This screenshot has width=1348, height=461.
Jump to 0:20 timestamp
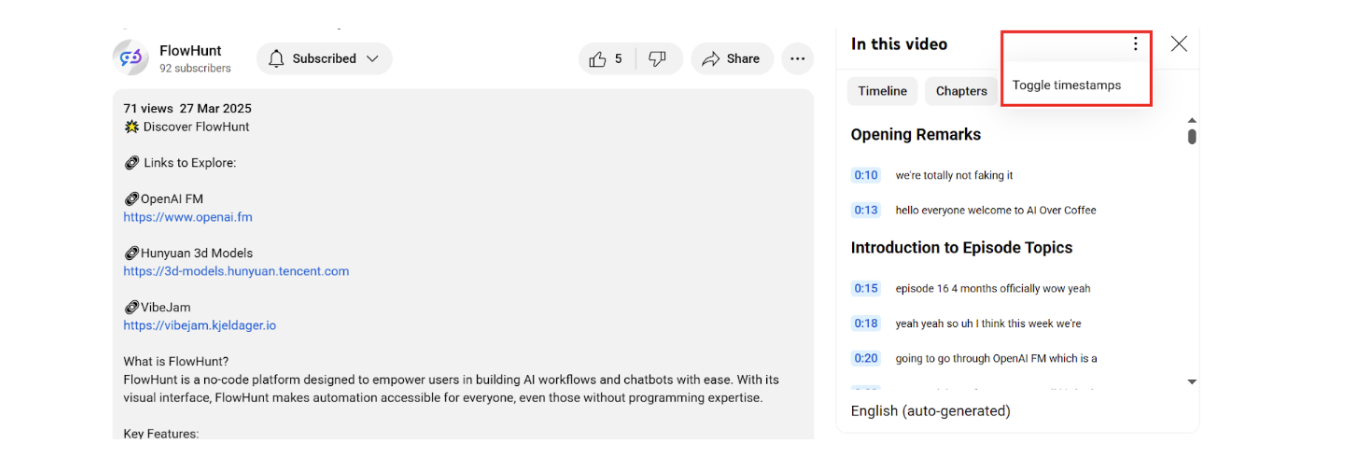(866, 358)
